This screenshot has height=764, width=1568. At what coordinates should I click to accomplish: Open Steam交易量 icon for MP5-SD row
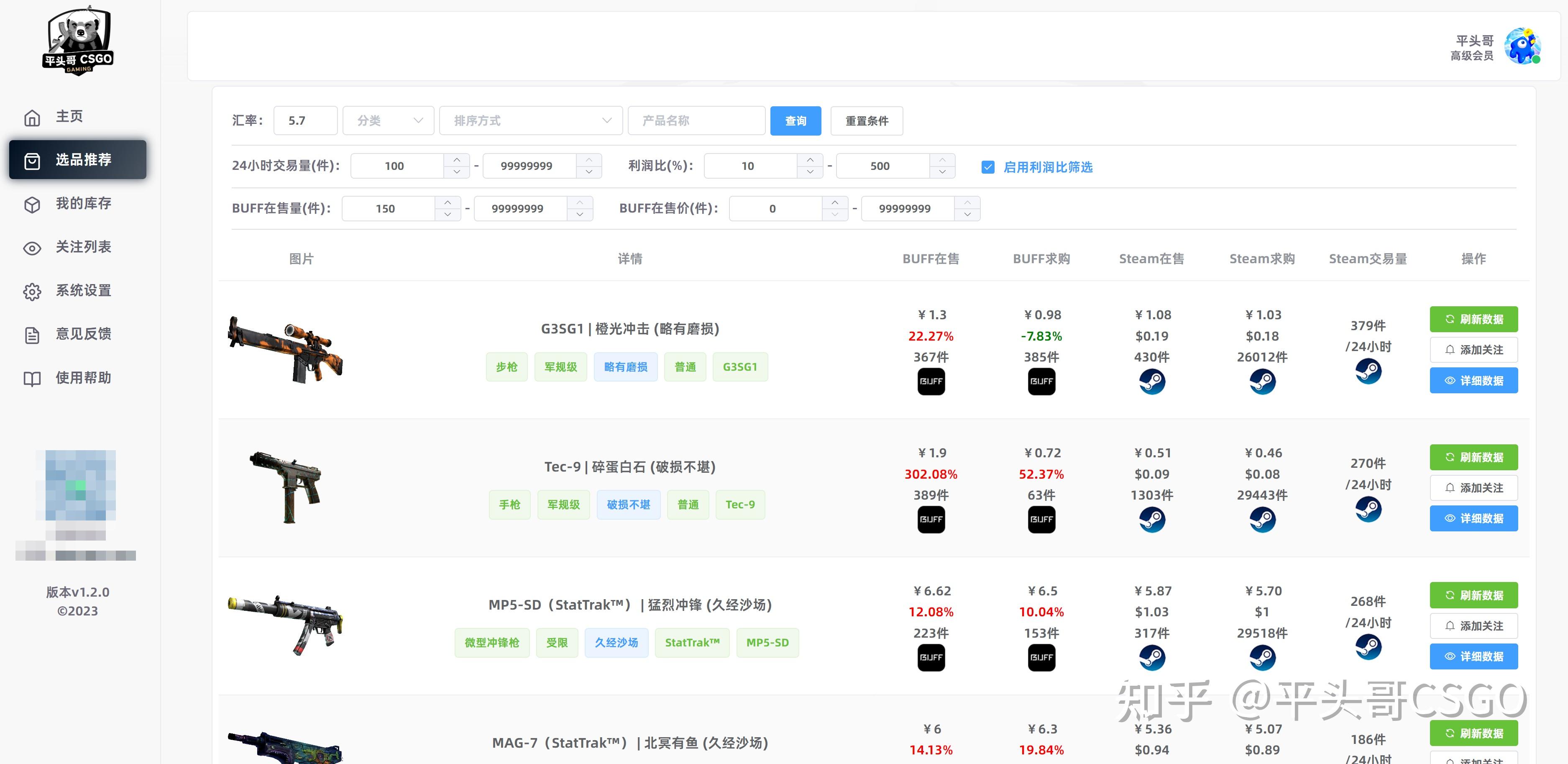1368,646
